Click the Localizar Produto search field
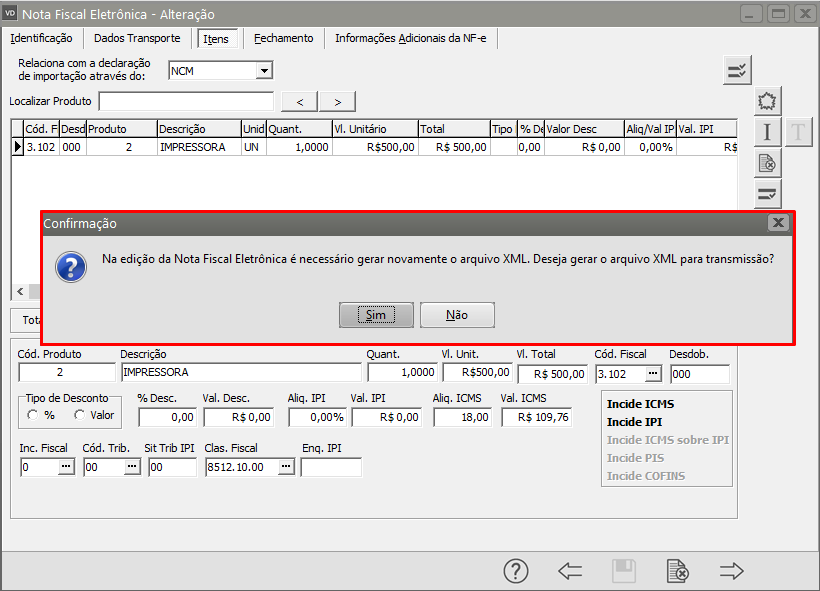Screen dimensions: 820x591 [x=186, y=101]
